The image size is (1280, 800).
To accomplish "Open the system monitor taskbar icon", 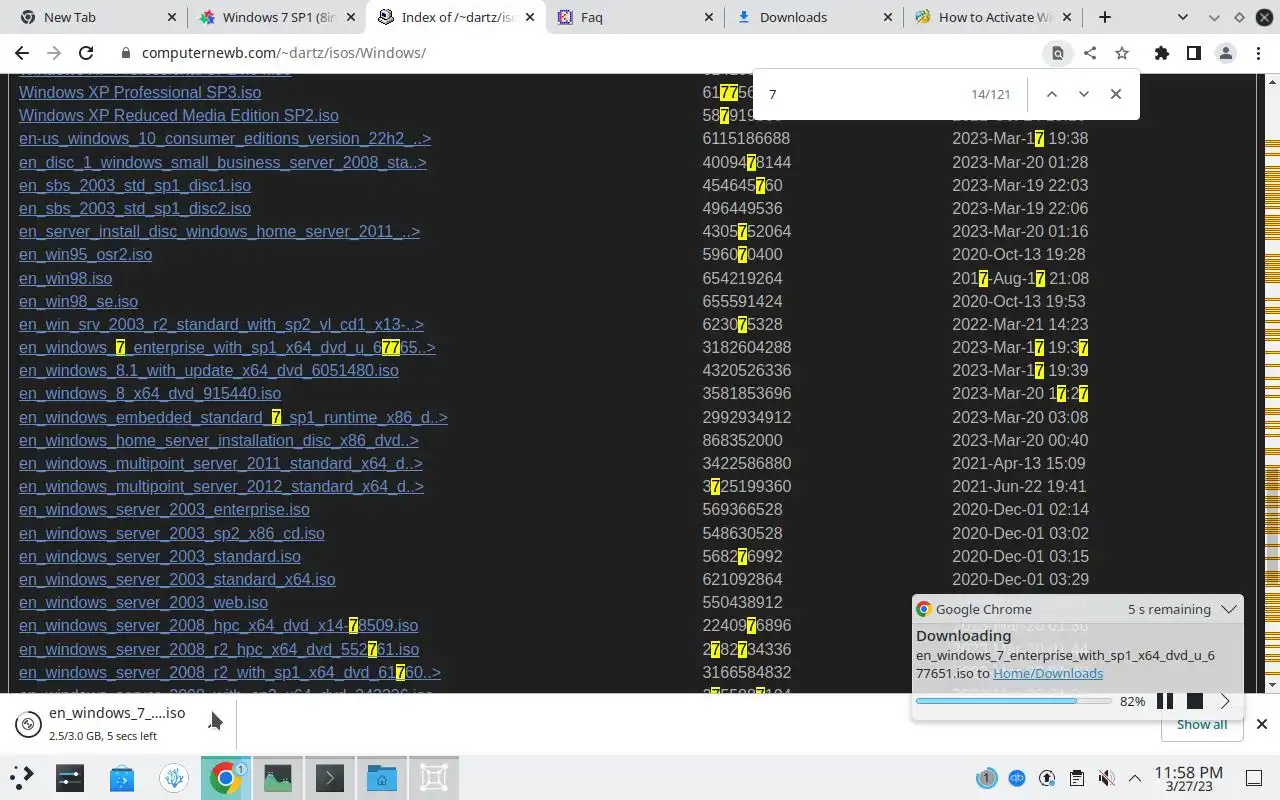I will [x=278, y=777].
